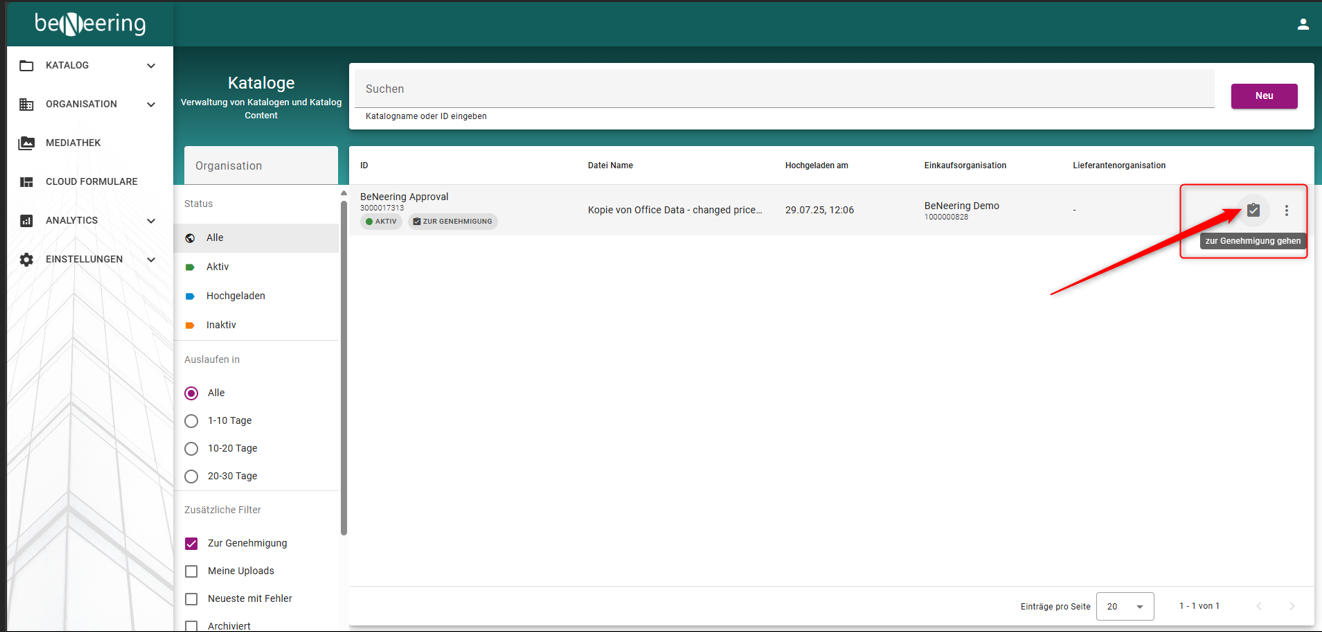Click the Mediathek image icon
This screenshot has height=632, width=1322.
point(27,143)
